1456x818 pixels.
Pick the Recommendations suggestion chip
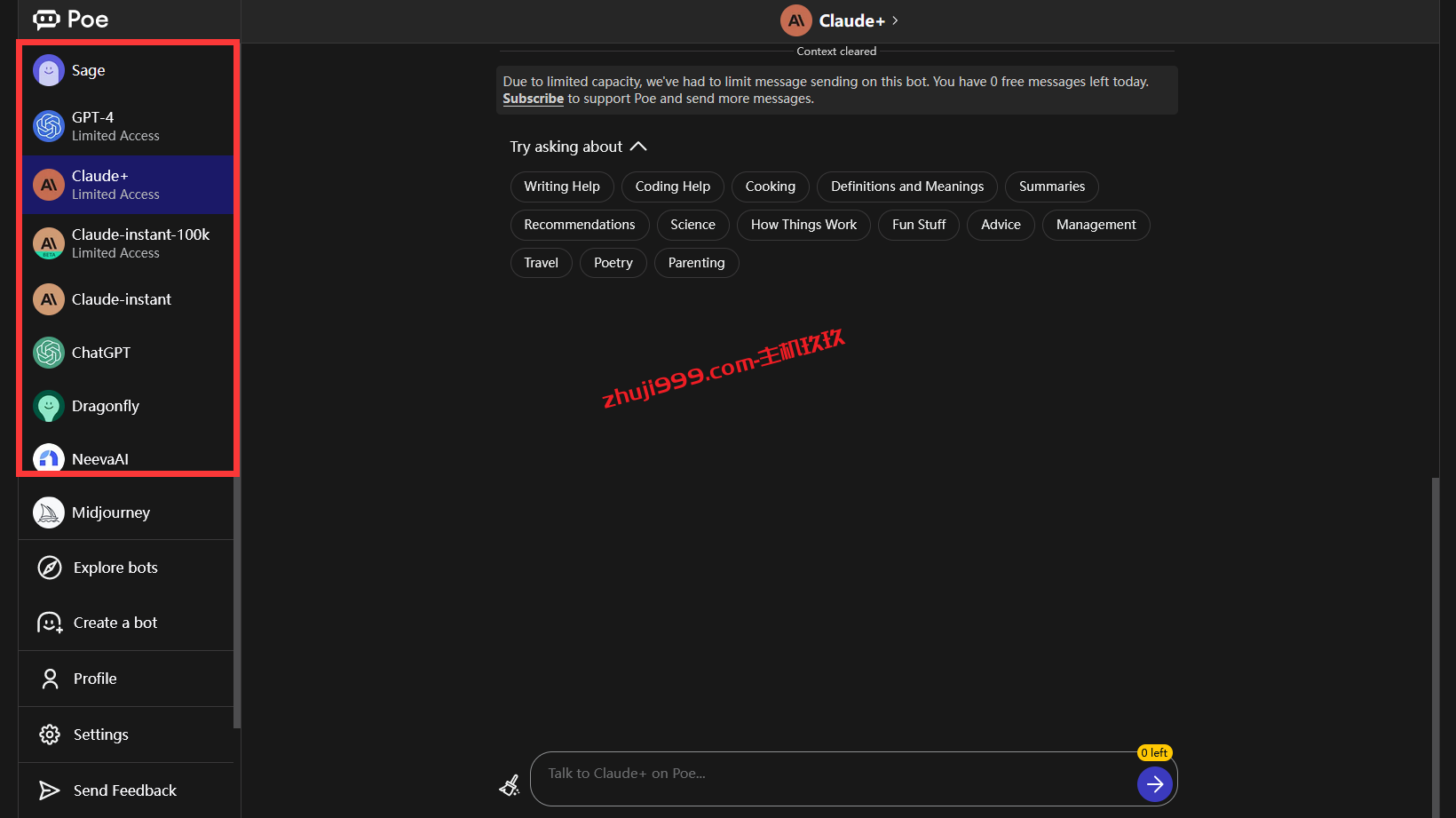coord(580,225)
